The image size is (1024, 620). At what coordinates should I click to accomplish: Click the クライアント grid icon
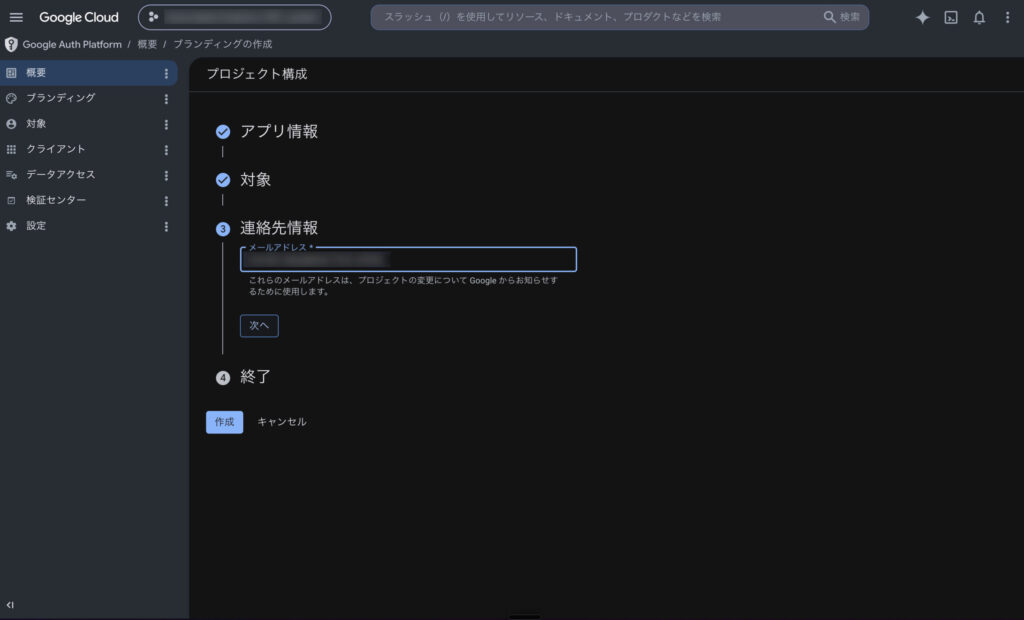(x=11, y=149)
